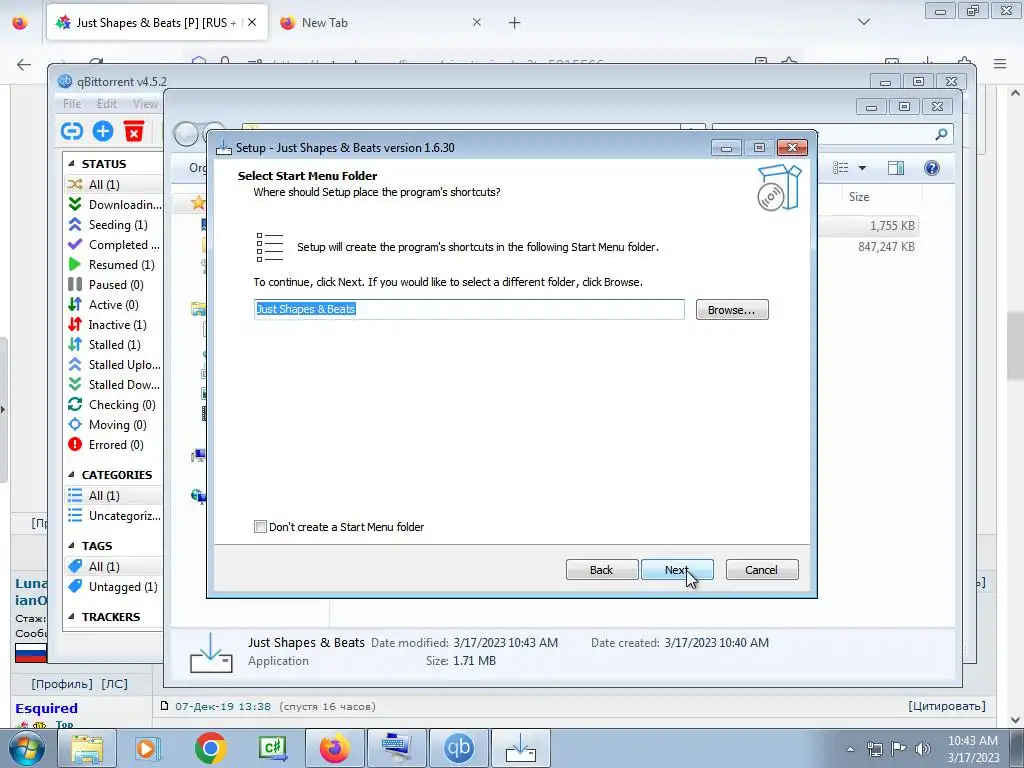Click the media player taskbar icon
This screenshot has height=768, width=1024.
tap(148, 748)
